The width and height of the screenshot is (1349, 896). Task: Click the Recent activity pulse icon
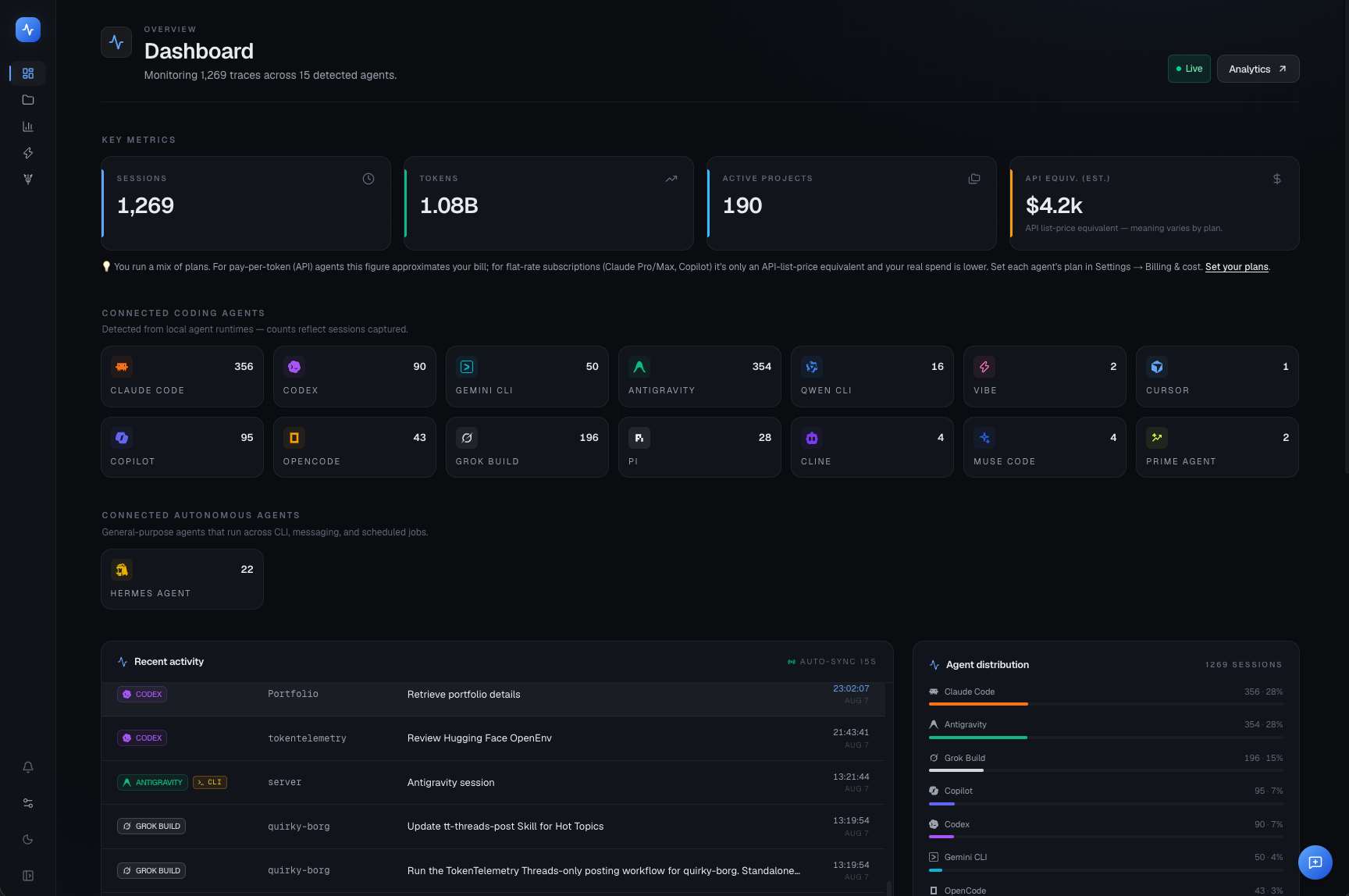point(123,662)
